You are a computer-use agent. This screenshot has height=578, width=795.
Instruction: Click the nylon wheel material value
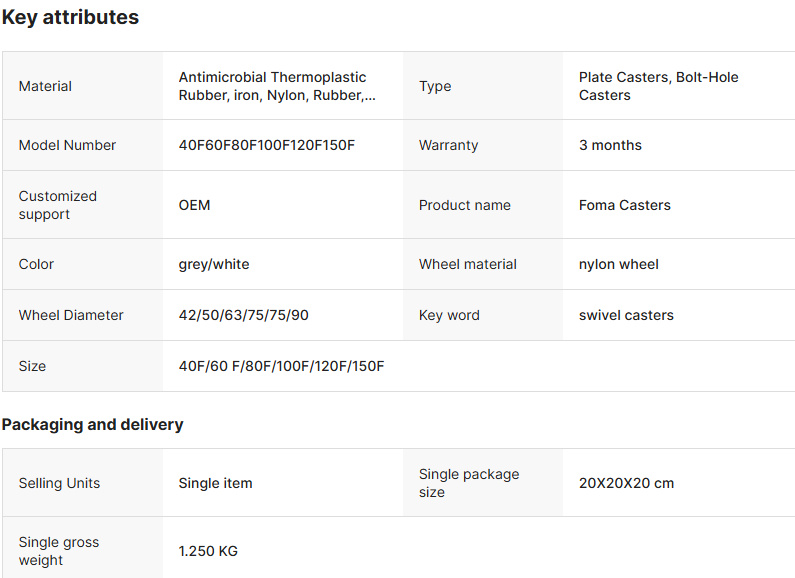pyautogui.click(x=619, y=265)
